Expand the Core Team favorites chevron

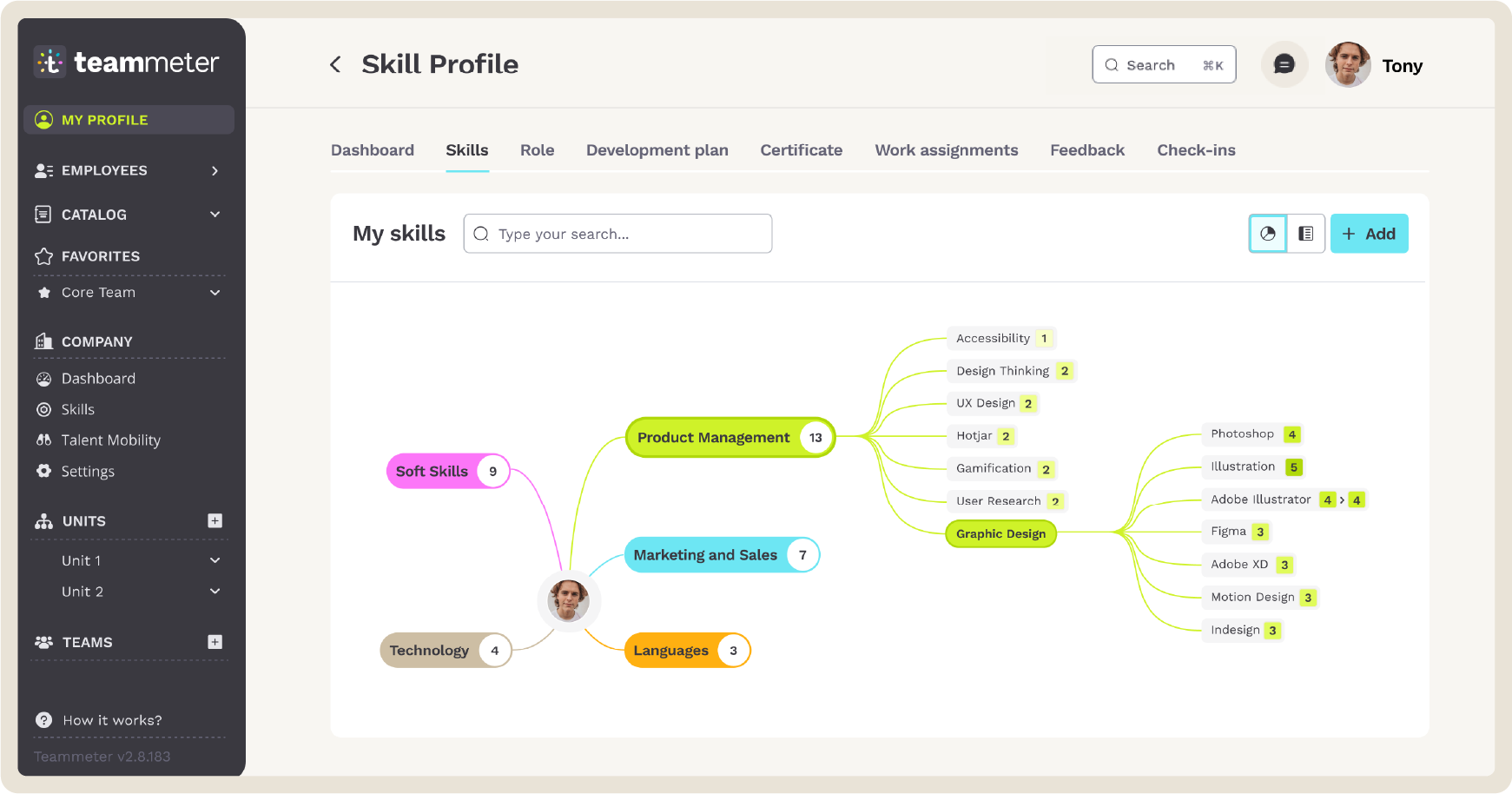(215, 293)
